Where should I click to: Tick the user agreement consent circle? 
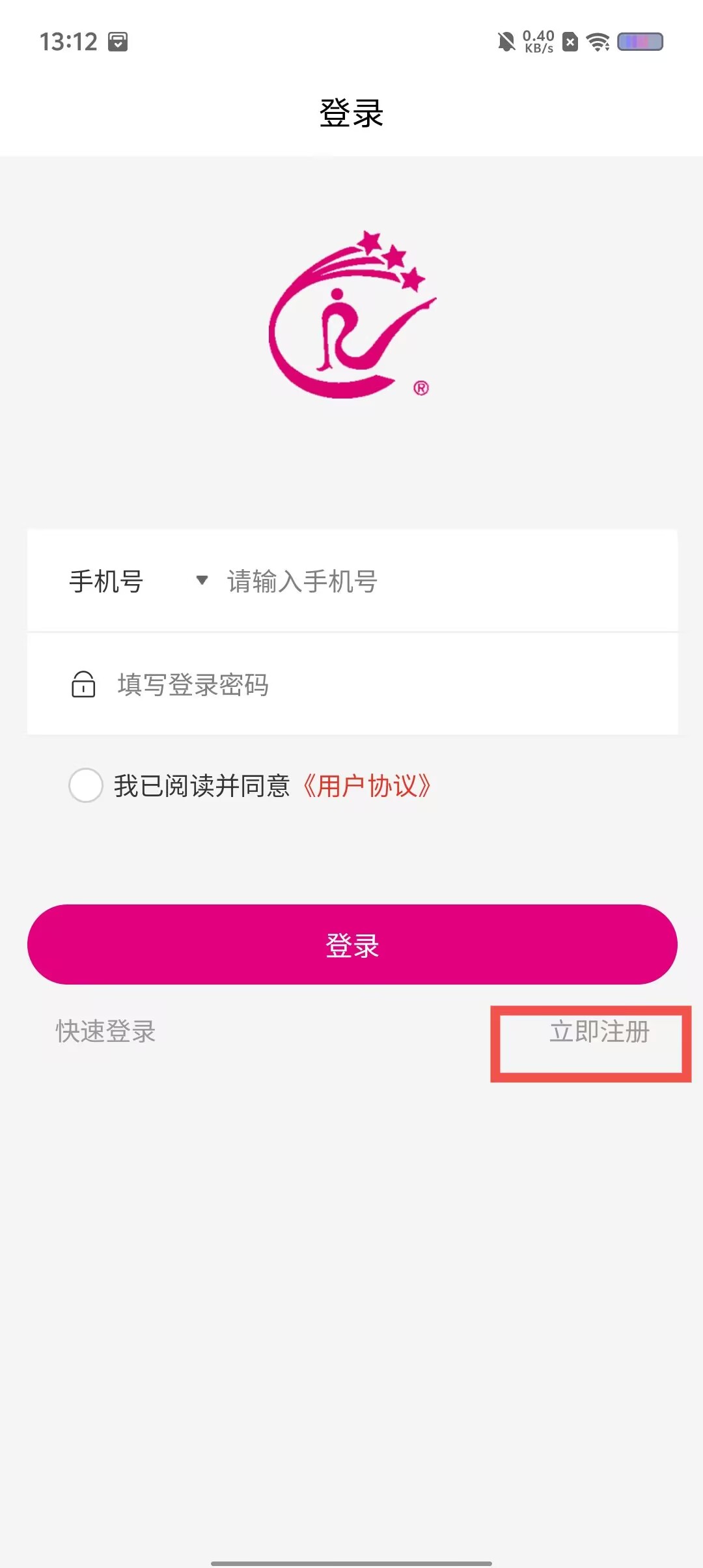click(86, 785)
